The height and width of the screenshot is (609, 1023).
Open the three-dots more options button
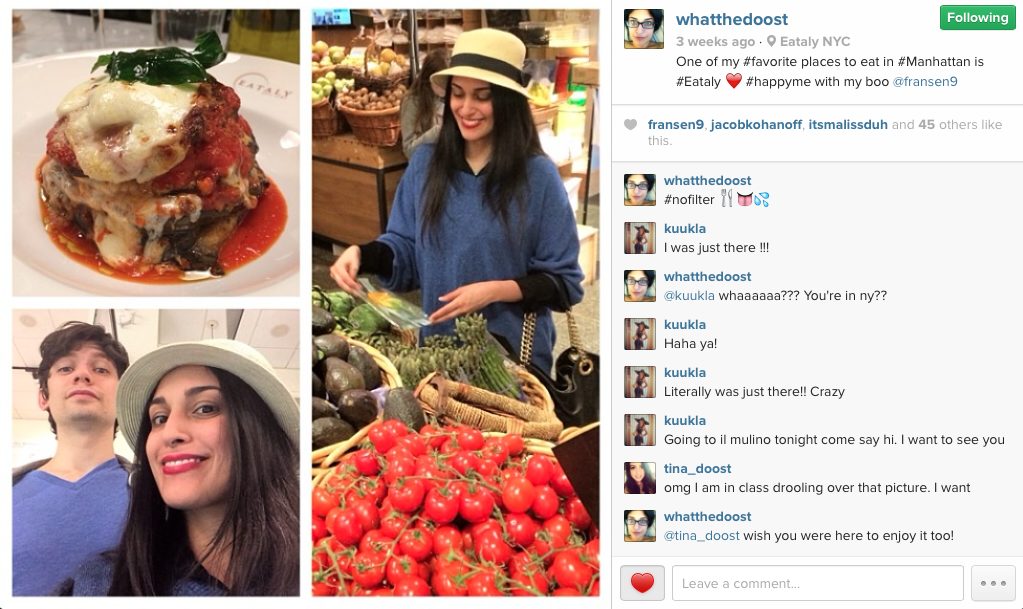pos(993,583)
